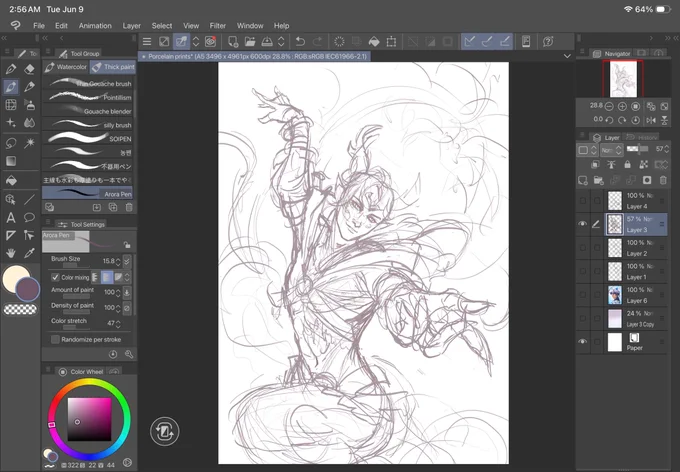Image resolution: width=680 pixels, height=472 pixels.
Task: Click Redo in command bar
Action: (317, 42)
